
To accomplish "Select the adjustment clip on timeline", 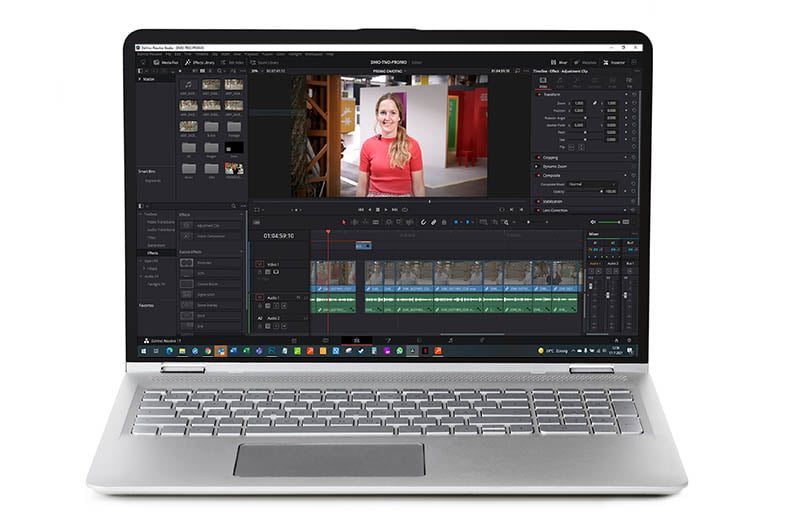I will (x=363, y=246).
